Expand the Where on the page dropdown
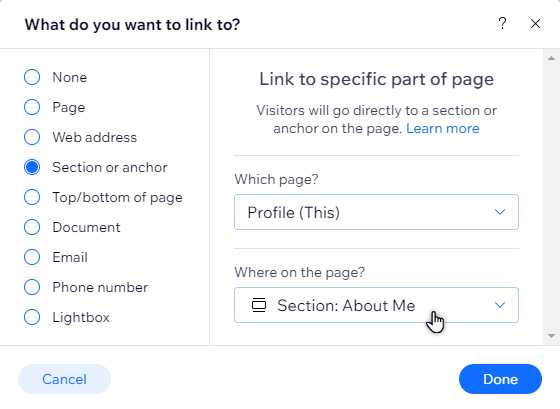560x409 pixels. pyautogui.click(x=376, y=305)
